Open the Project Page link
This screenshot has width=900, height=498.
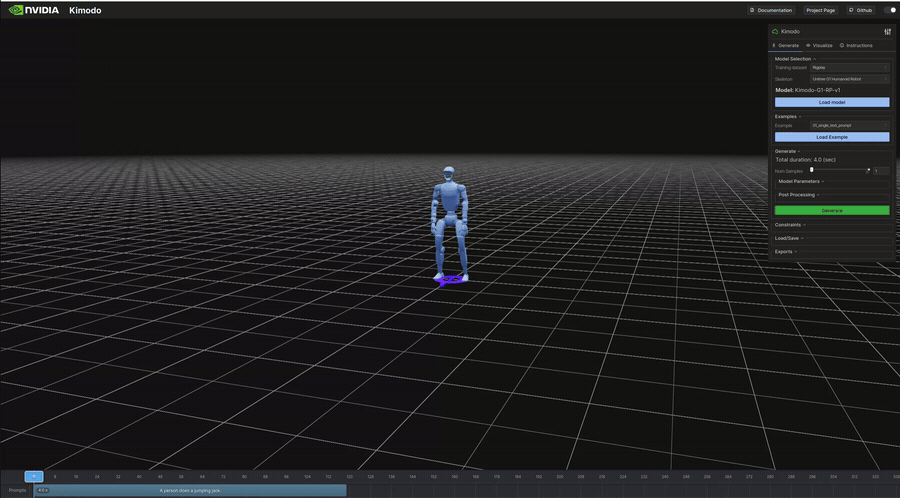pos(821,10)
